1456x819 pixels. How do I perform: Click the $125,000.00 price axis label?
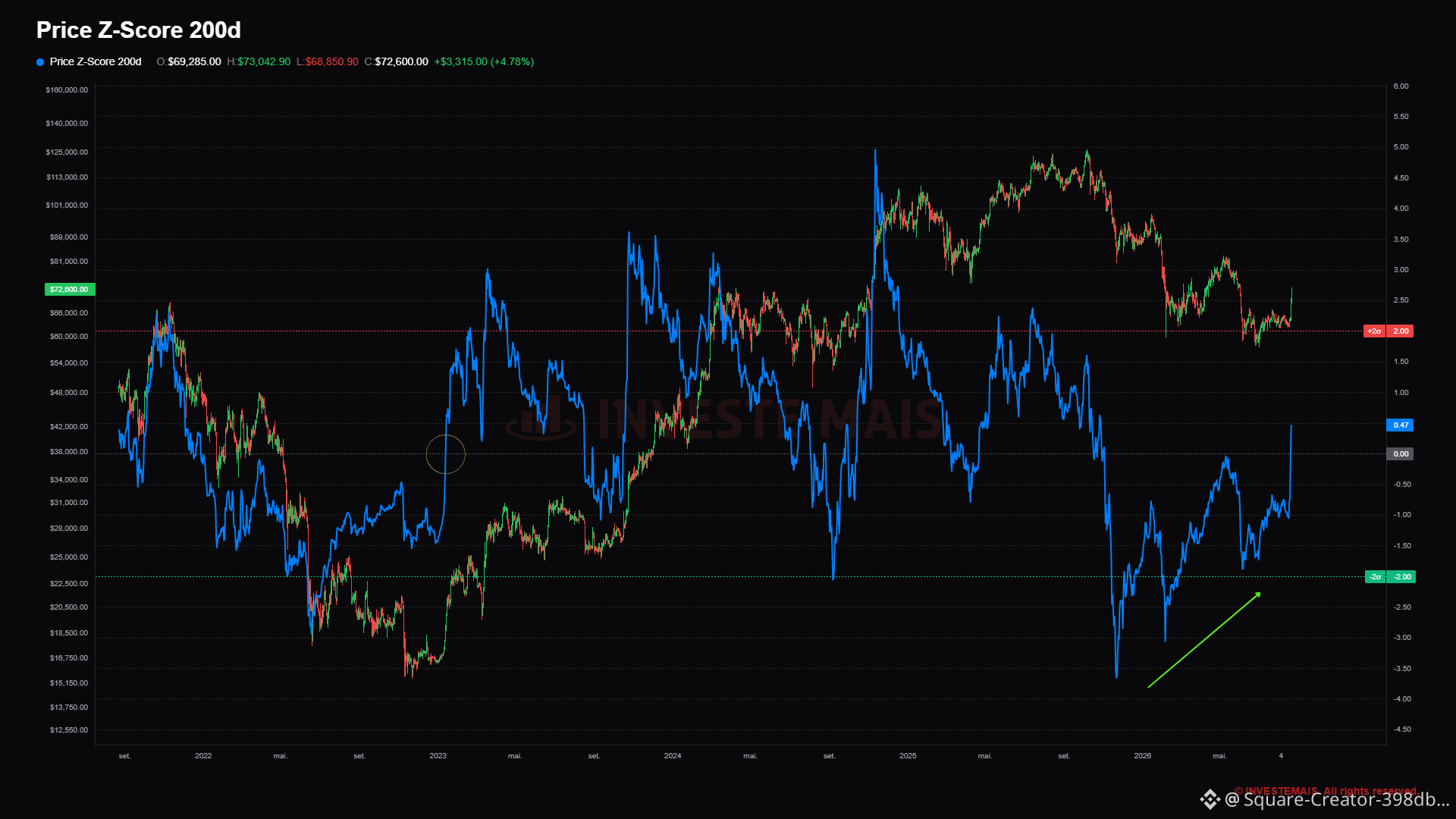(x=67, y=152)
